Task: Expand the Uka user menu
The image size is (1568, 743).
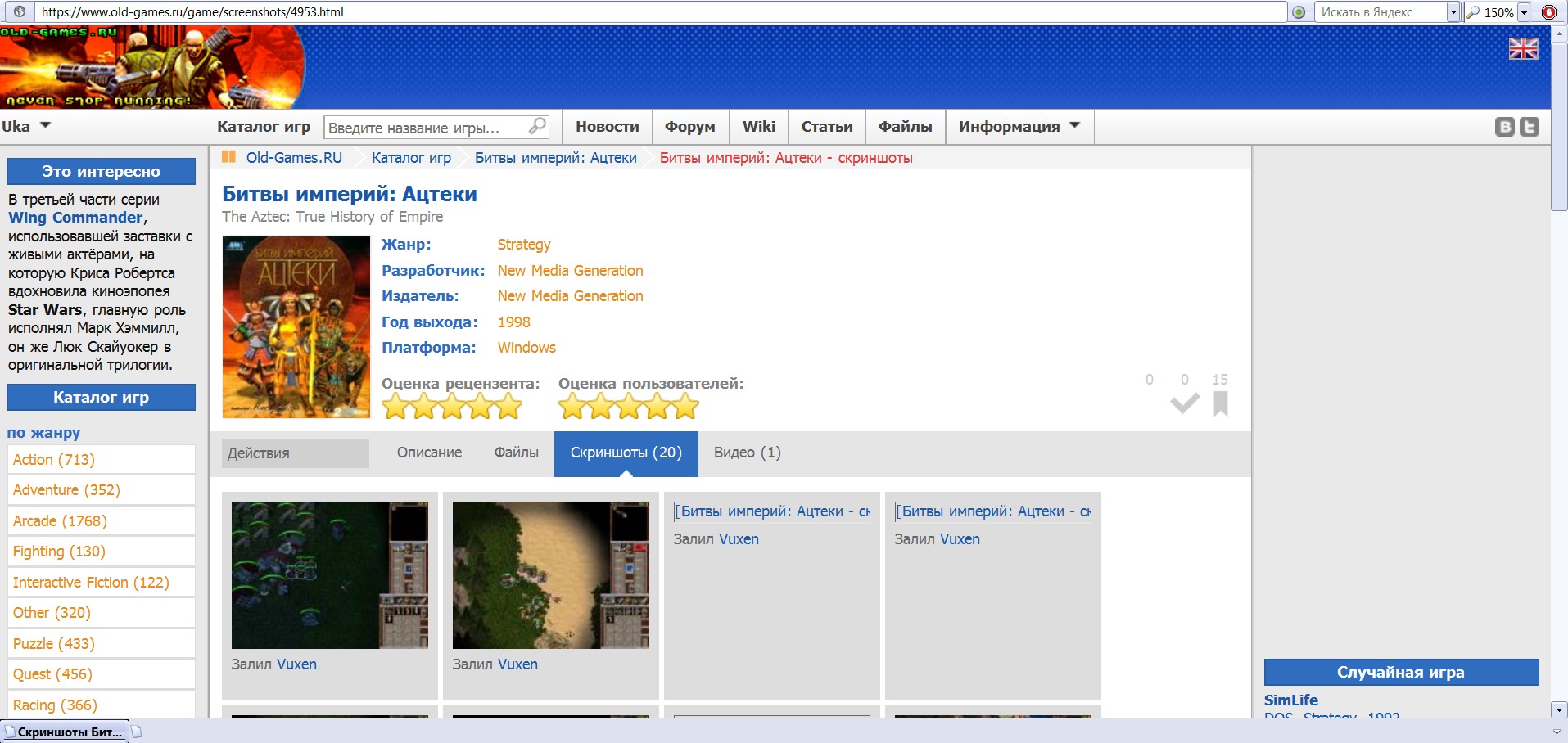Action: click(26, 126)
